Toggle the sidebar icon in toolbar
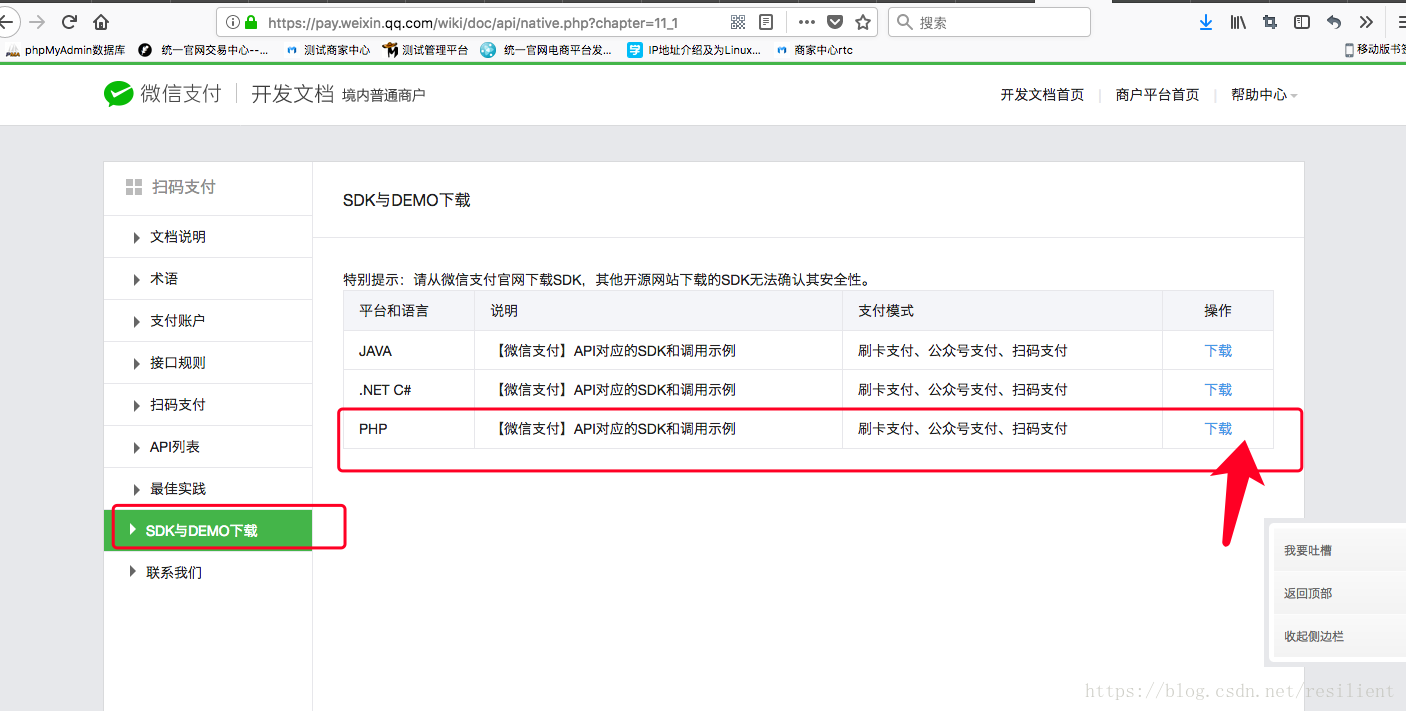Viewport: 1406px width, 711px height. 1302,22
